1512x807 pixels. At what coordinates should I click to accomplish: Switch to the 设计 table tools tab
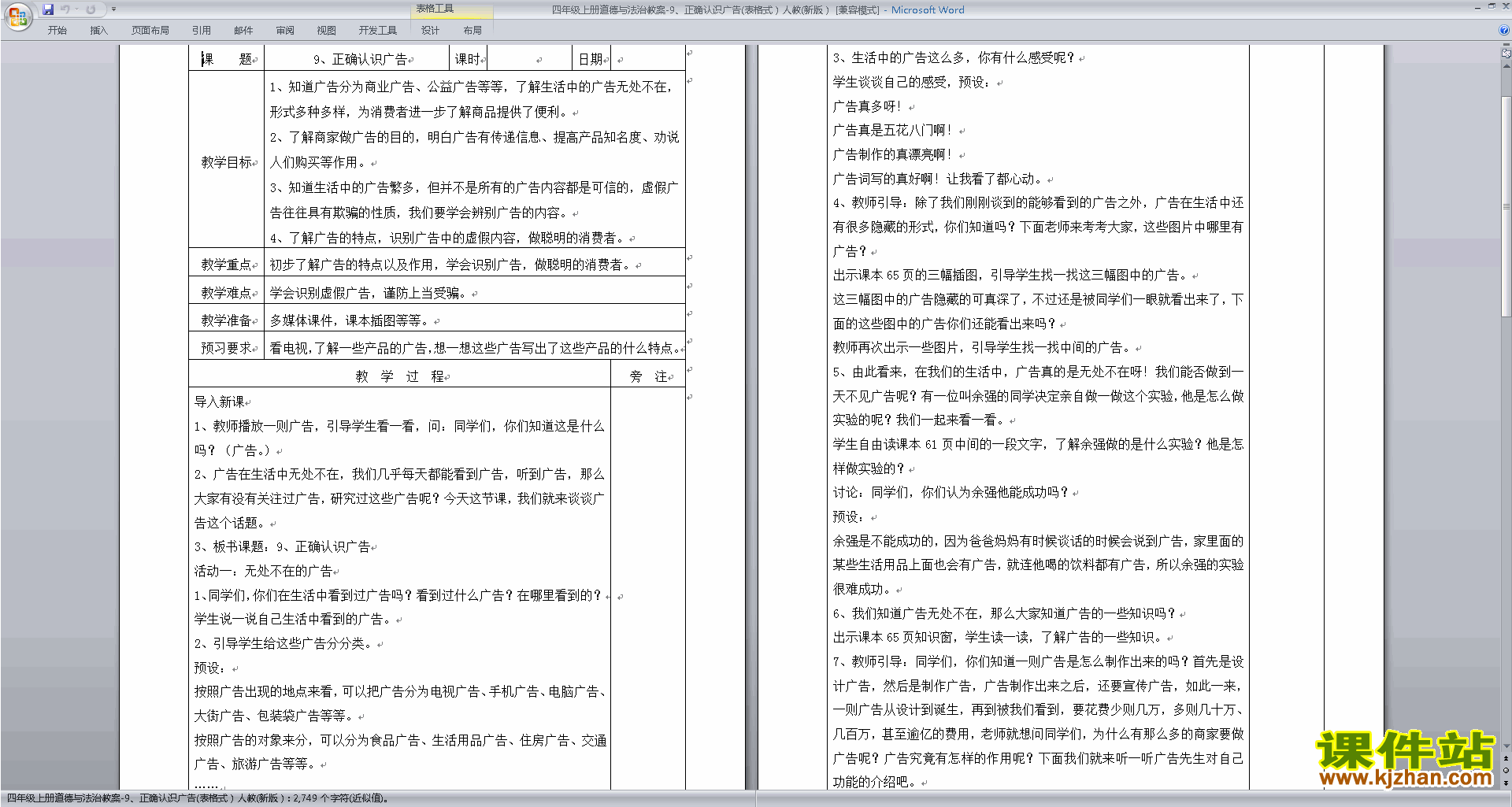pos(431,30)
